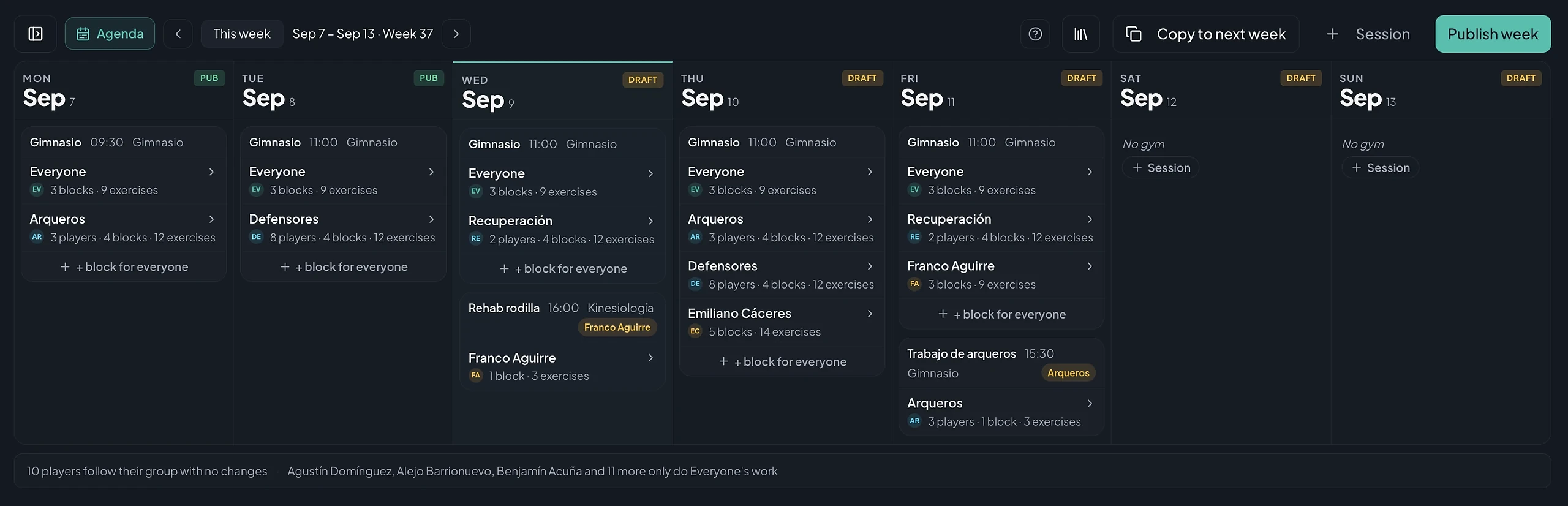Expand Monday's Arqueros group
1568x506 pixels.
(x=124, y=227)
